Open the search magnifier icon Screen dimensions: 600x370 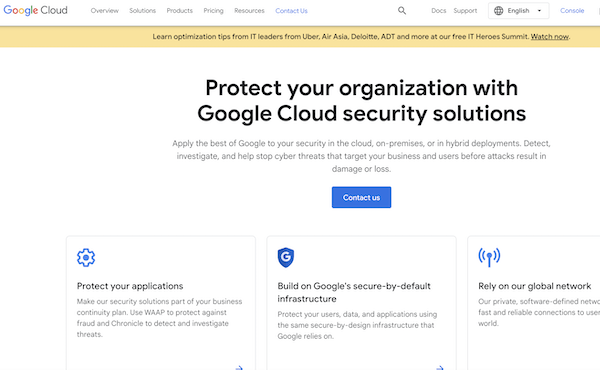(x=402, y=11)
